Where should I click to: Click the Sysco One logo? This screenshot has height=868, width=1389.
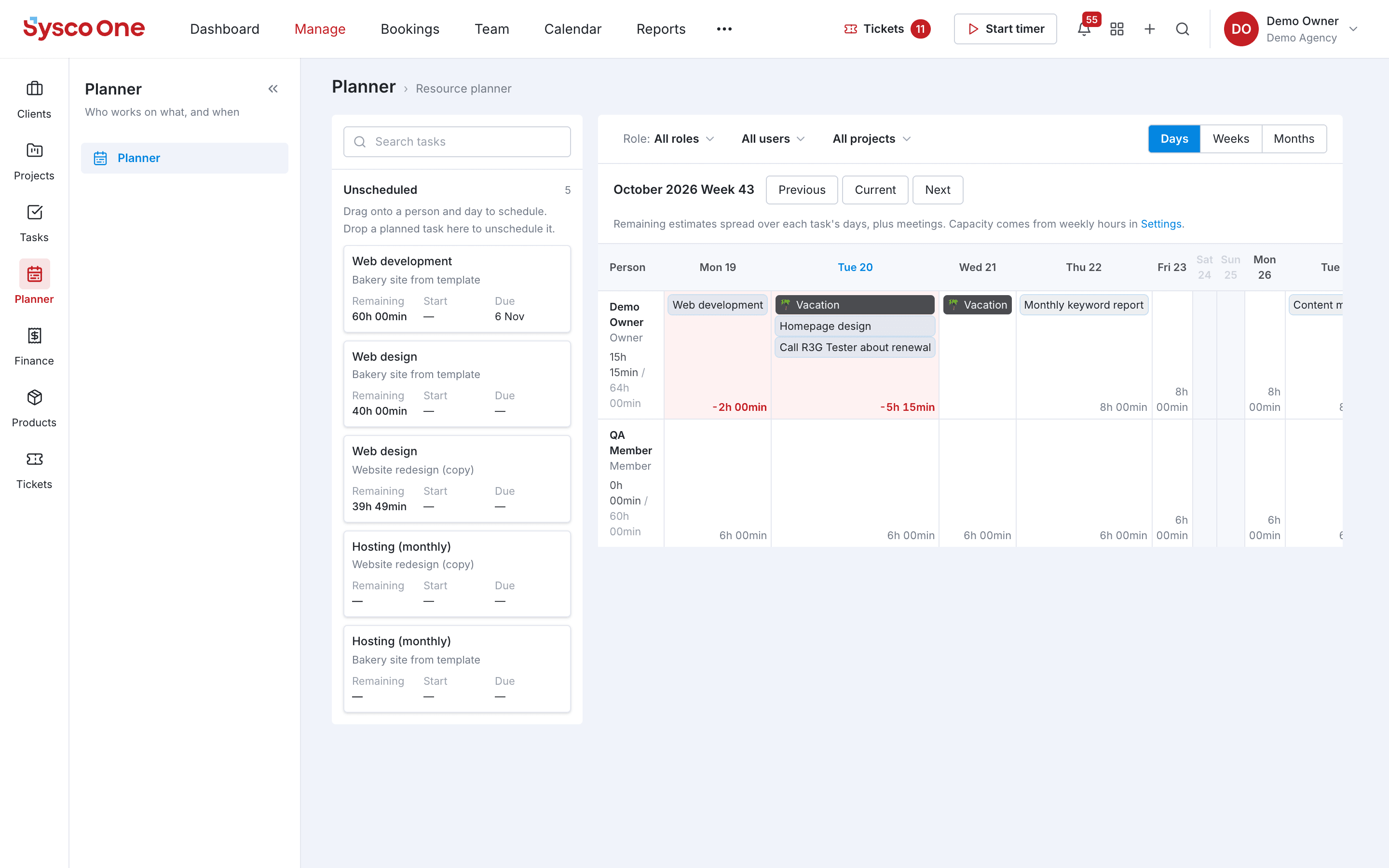tap(84, 28)
